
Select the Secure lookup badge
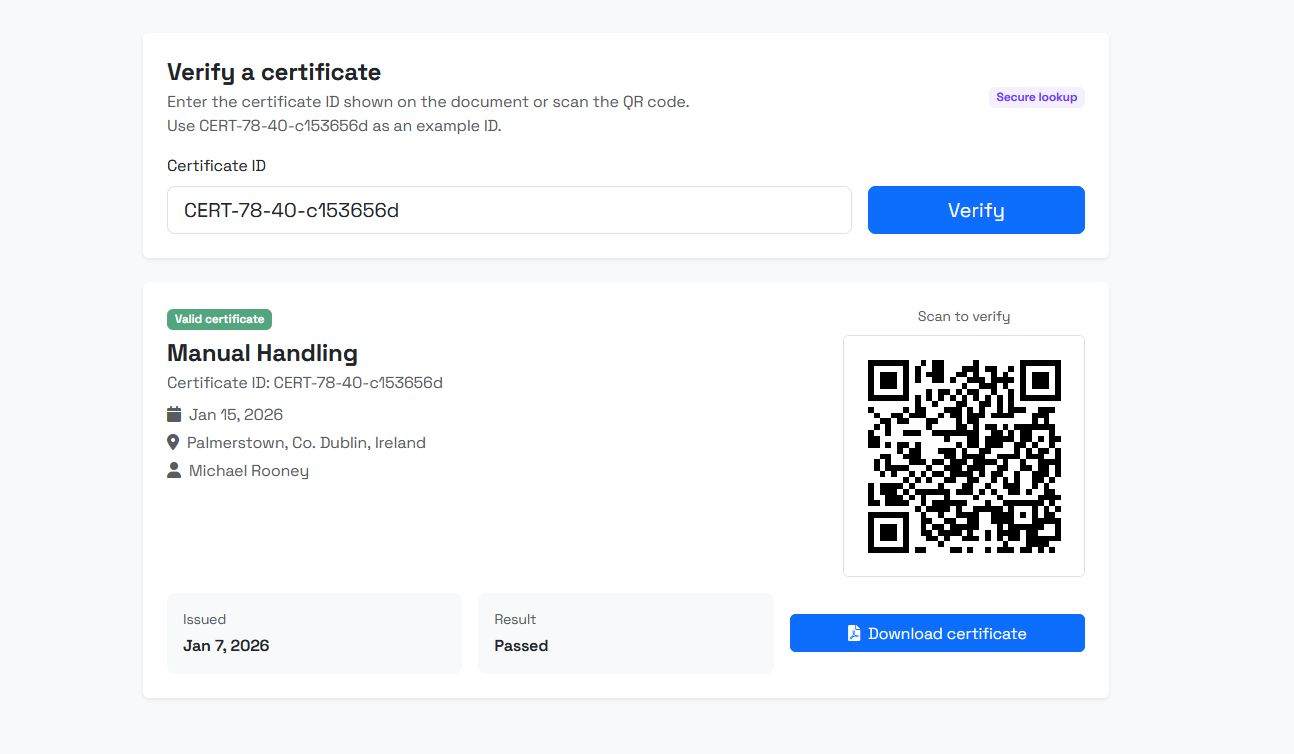[x=1036, y=97]
